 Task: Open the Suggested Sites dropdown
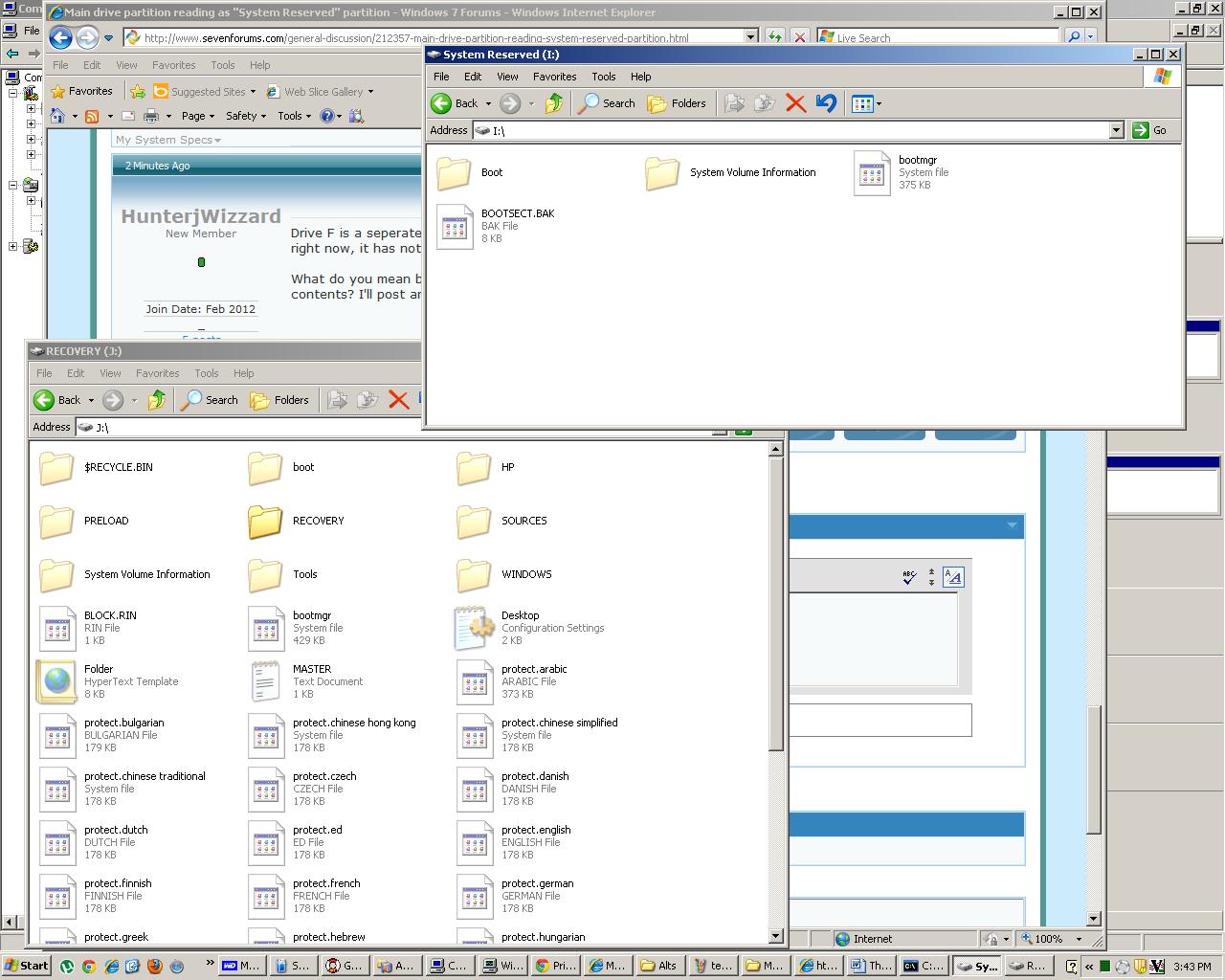(204, 92)
